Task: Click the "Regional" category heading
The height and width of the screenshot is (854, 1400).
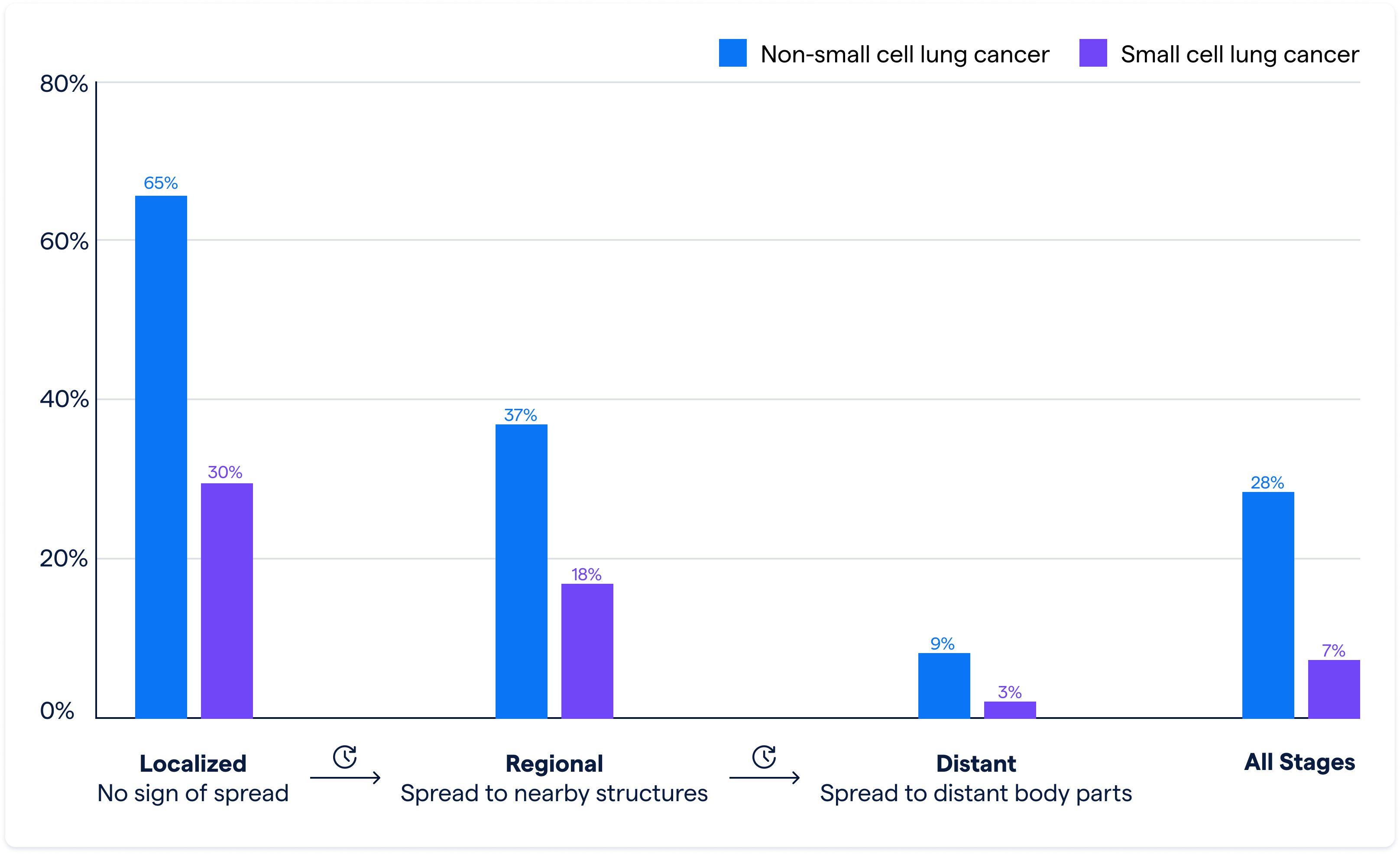Action: [554, 763]
